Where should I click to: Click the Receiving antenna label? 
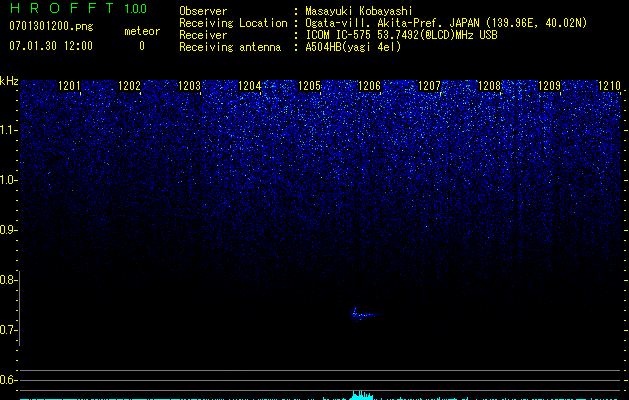(230, 47)
